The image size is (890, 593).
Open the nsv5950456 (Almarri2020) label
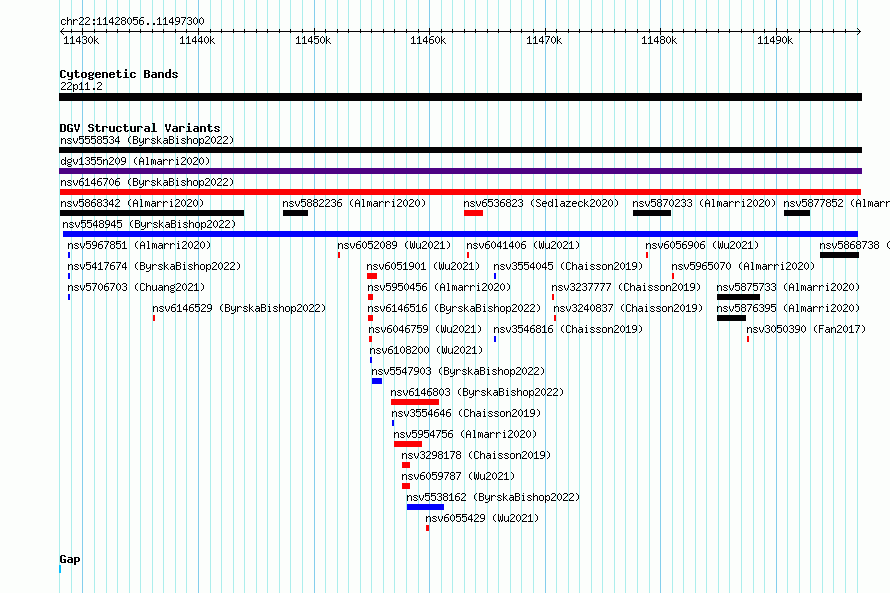tap(439, 287)
